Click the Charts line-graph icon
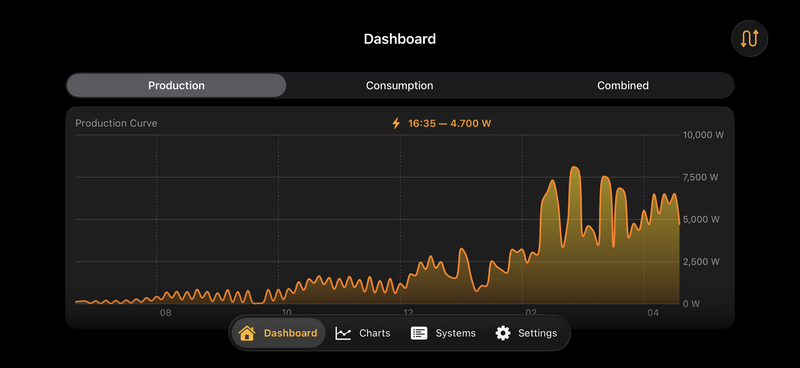Viewport: 800px width, 368px height. click(x=343, y=333)
